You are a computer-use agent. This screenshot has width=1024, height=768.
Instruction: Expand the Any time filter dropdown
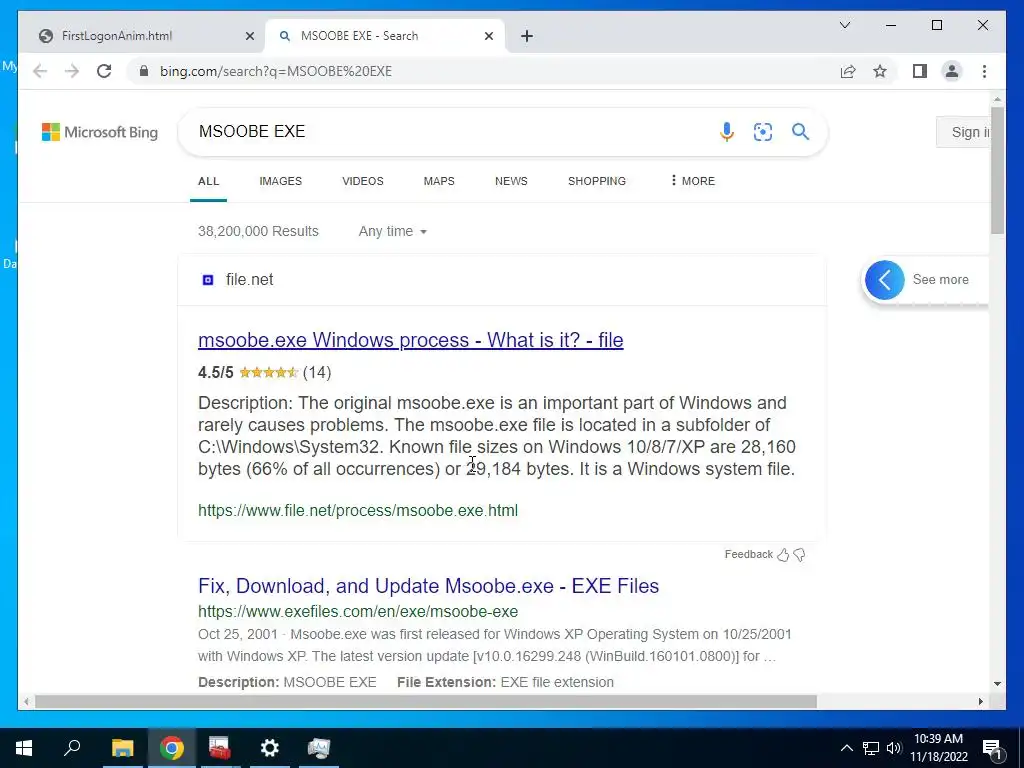[392, 231]
